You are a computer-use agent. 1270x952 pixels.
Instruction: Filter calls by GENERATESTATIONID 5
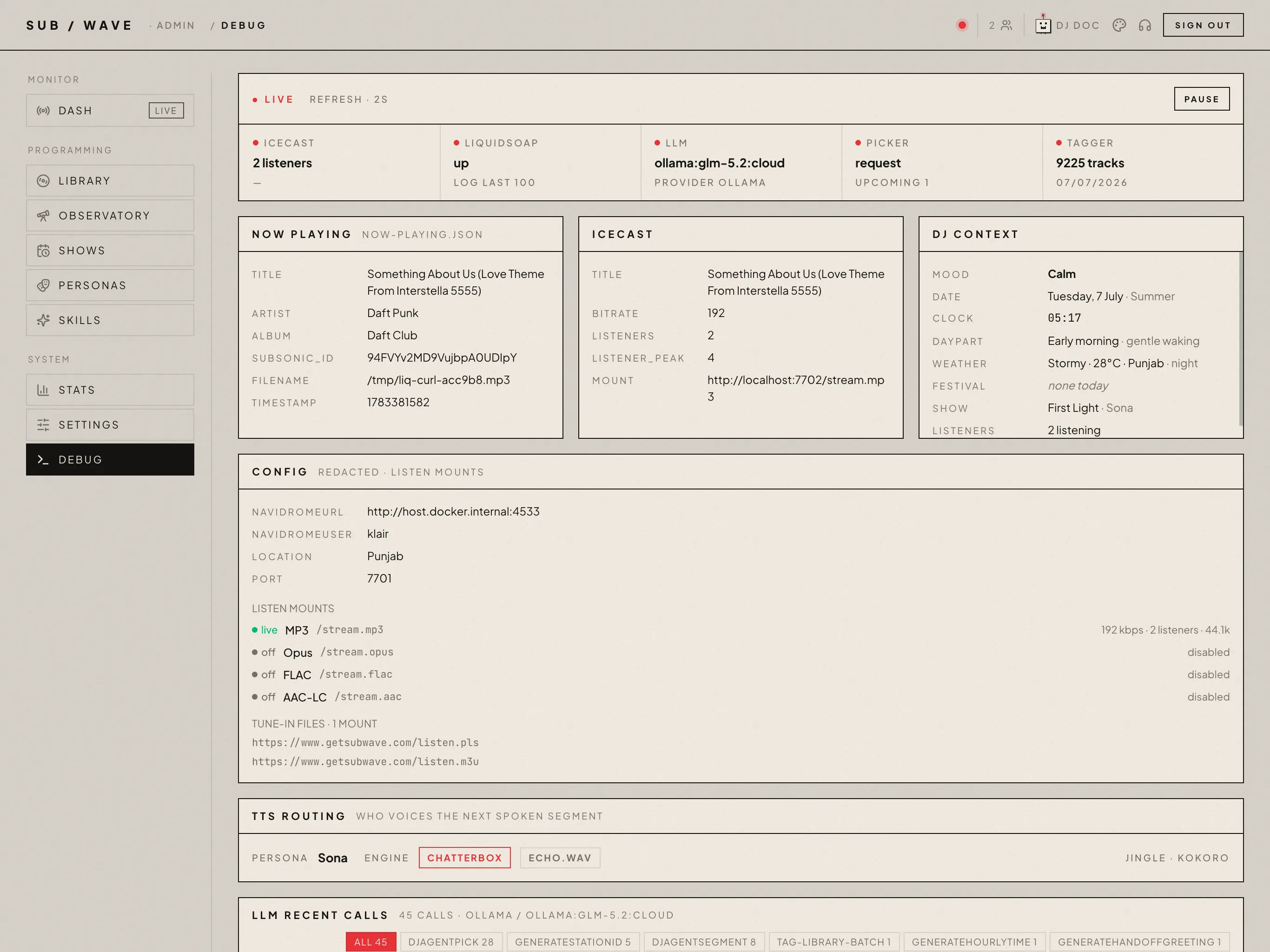pyautogui.click(x=573, y=942)
